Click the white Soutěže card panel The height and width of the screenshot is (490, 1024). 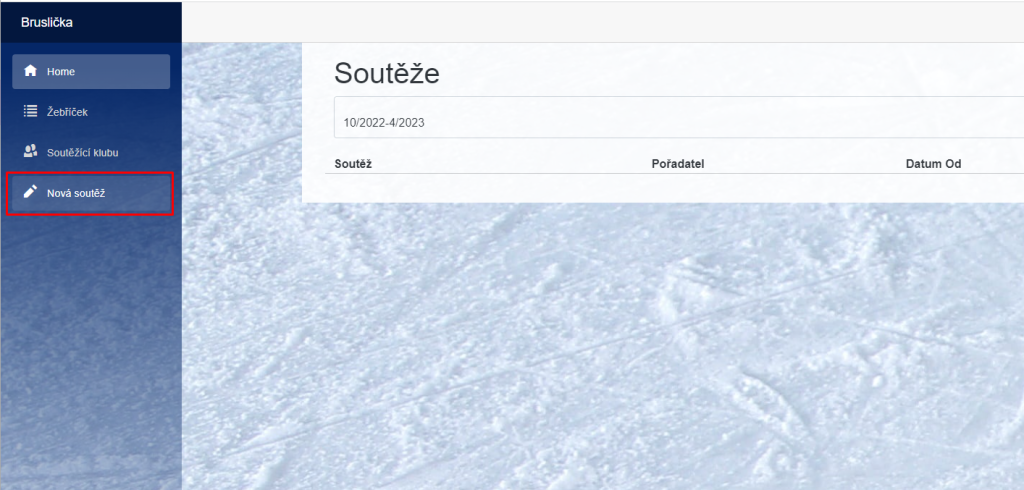click(663, 123)
